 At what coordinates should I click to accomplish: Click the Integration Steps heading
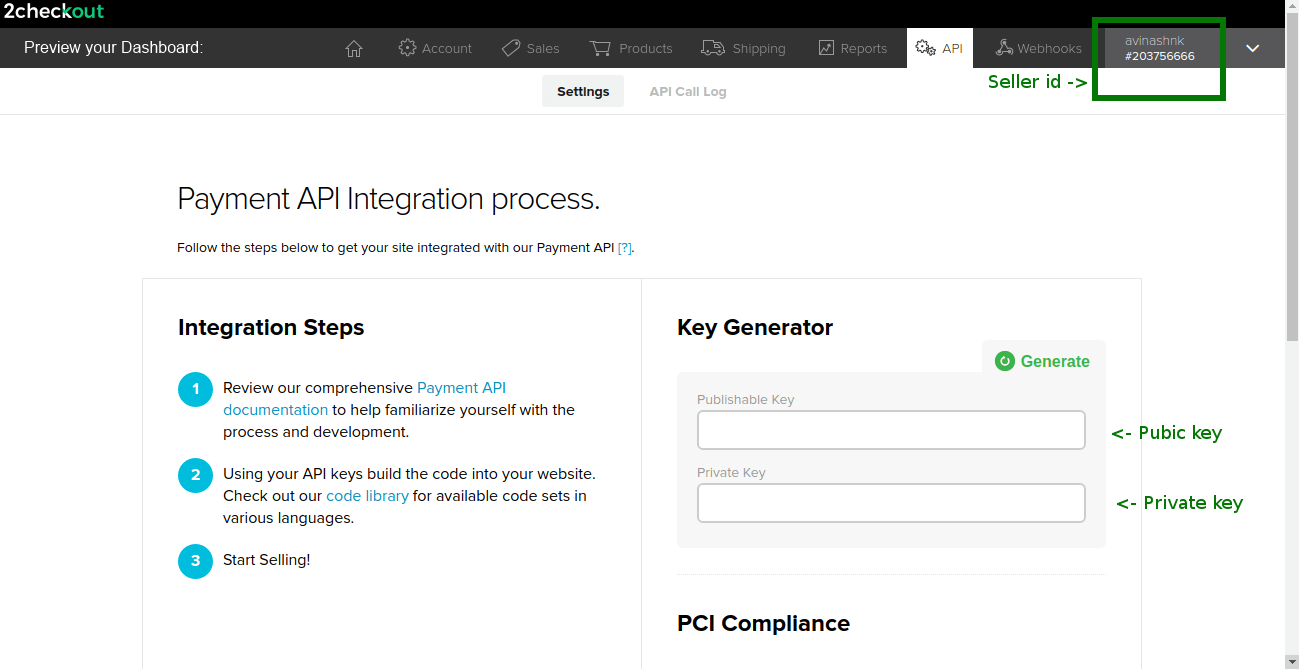pyautogui.click(x=271, y=327)
